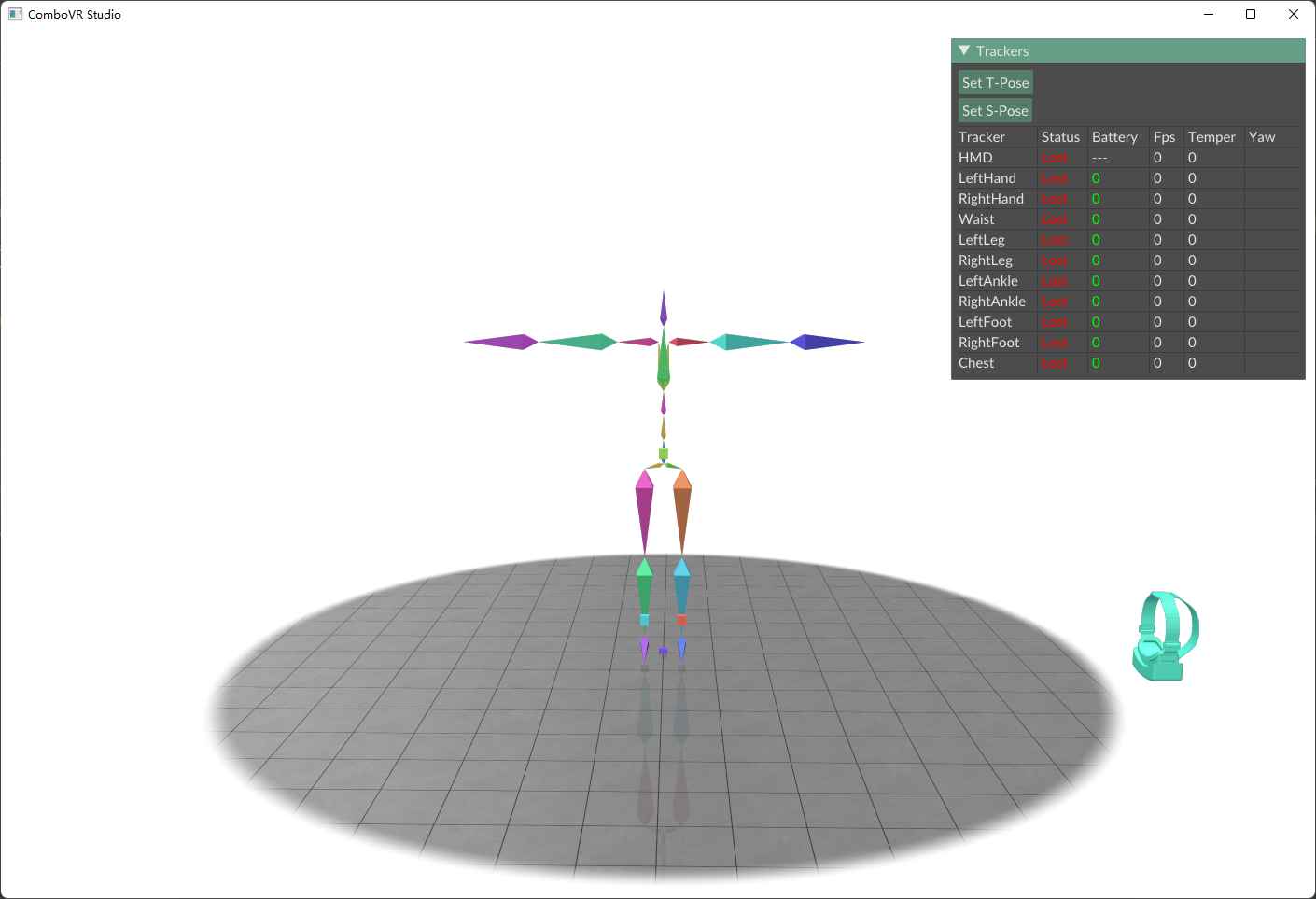
Task: Click the Chest Lost status cell
Action: (1055, 363)
